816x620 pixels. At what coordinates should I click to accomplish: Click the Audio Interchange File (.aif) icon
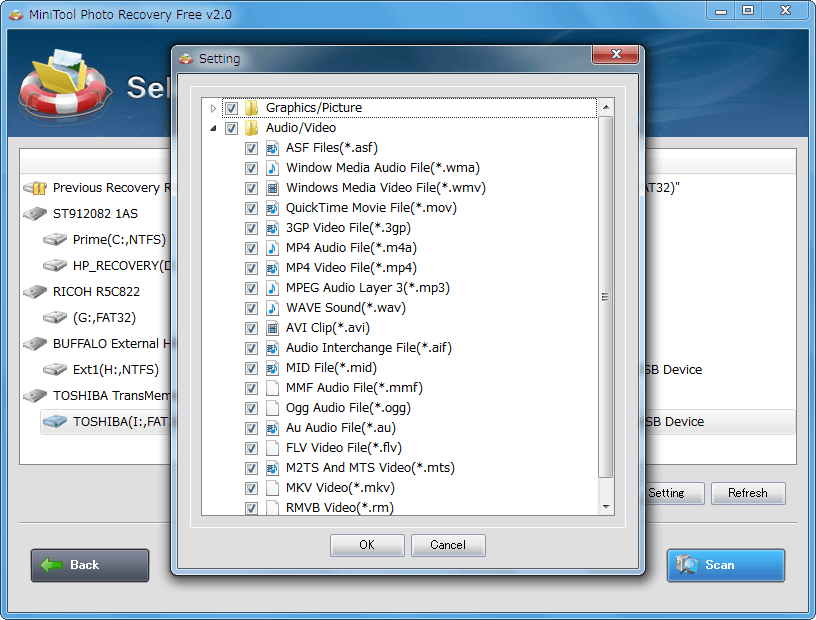[272, 348]
